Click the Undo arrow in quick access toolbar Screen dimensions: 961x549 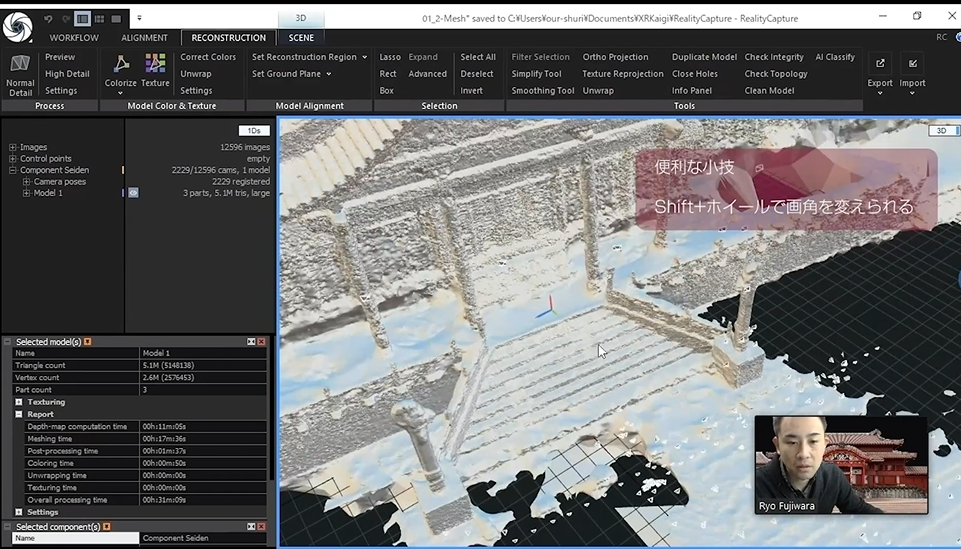pos(48,19)
